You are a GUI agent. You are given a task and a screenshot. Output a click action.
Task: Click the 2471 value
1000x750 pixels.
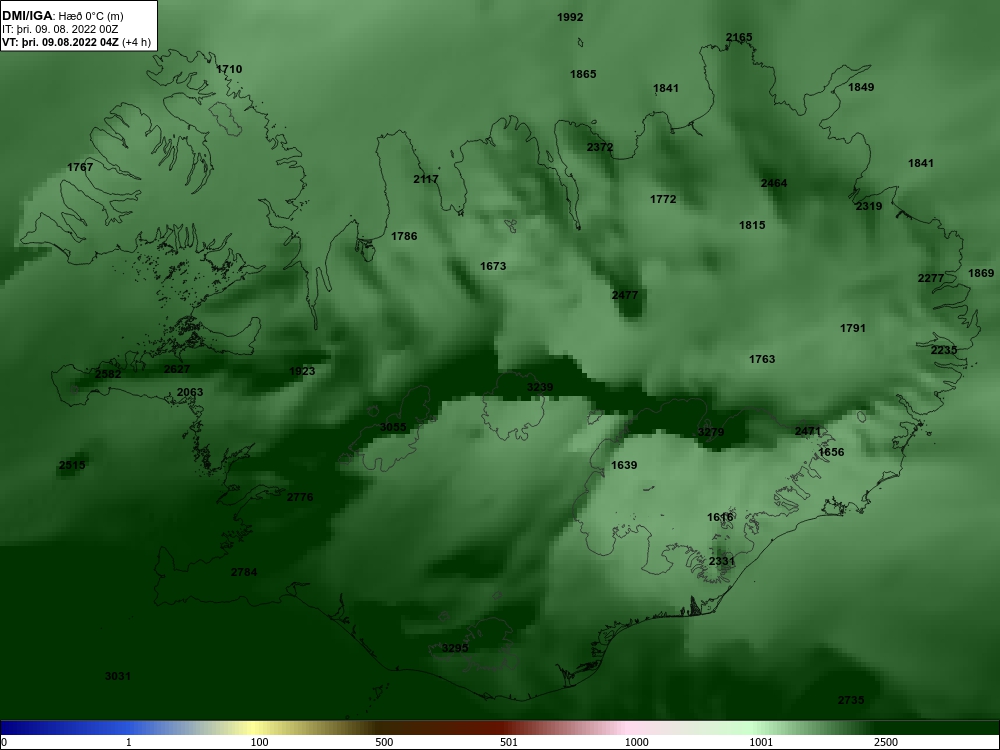pyautogui.click(x=807, y=432)
